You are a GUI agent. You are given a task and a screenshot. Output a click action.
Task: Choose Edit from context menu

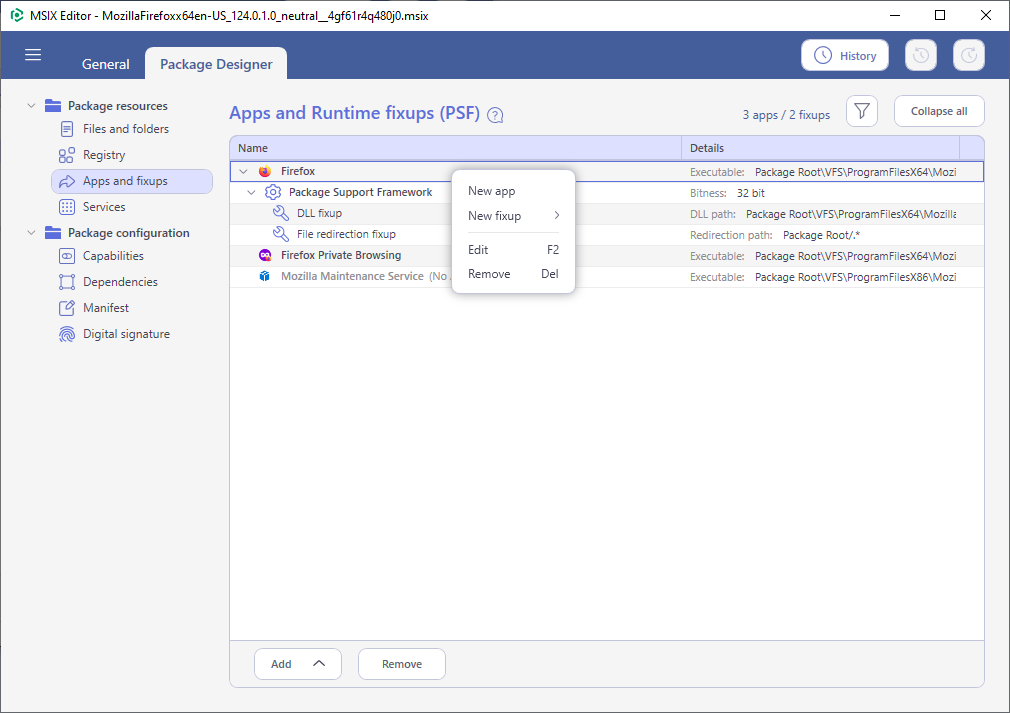[513, 249]
